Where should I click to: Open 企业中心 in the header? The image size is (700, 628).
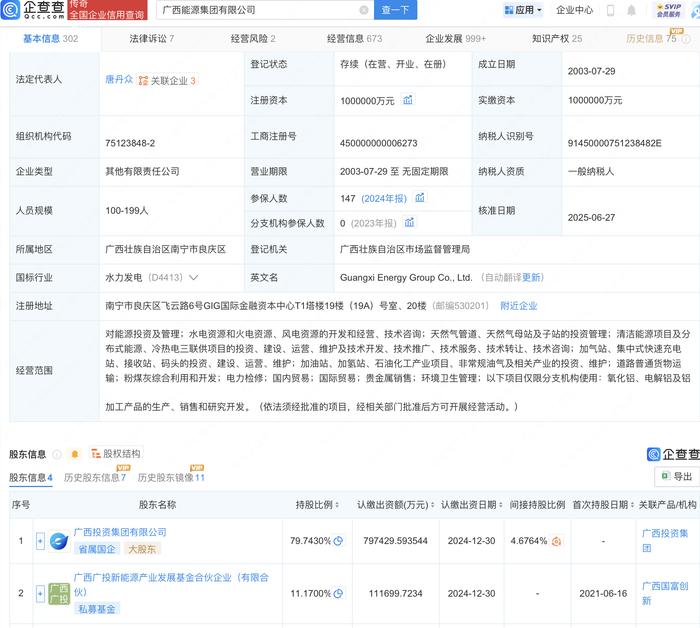coord(574,10)
